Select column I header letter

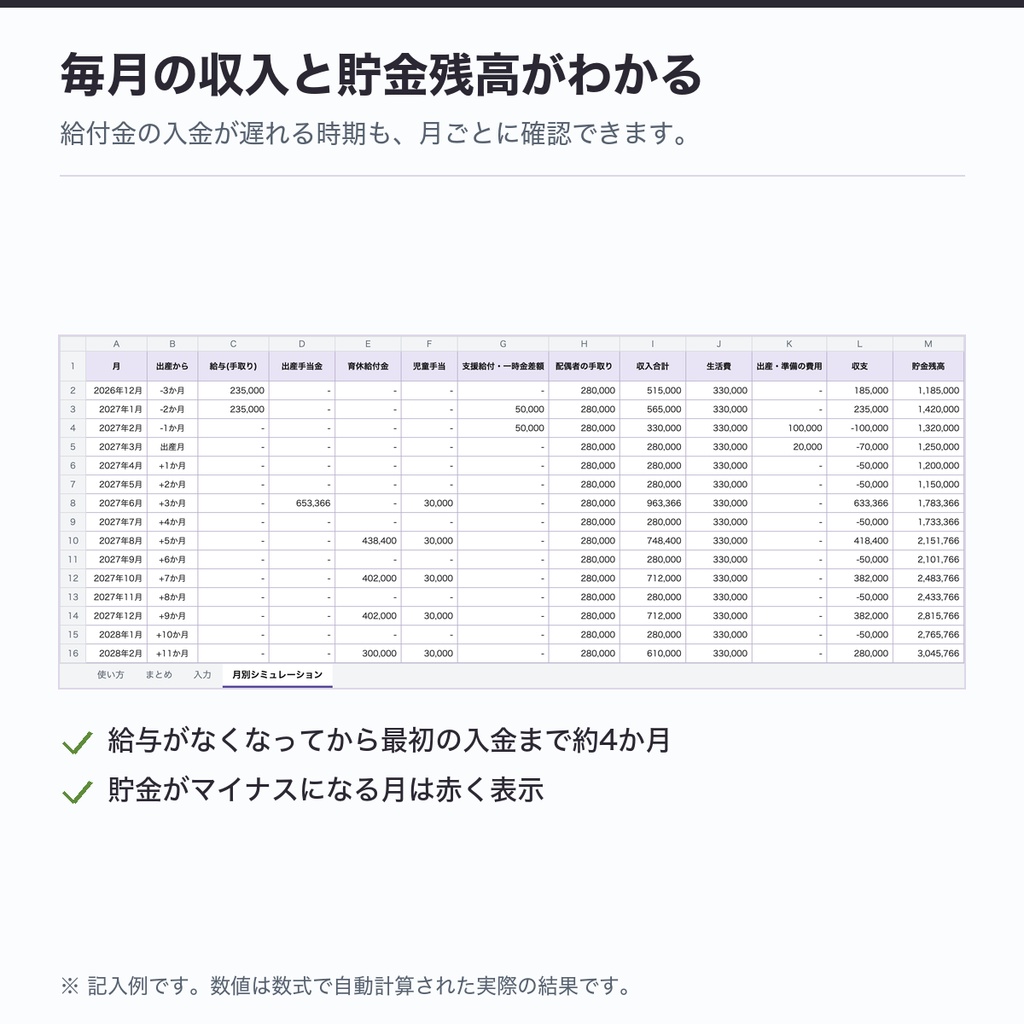652,344
